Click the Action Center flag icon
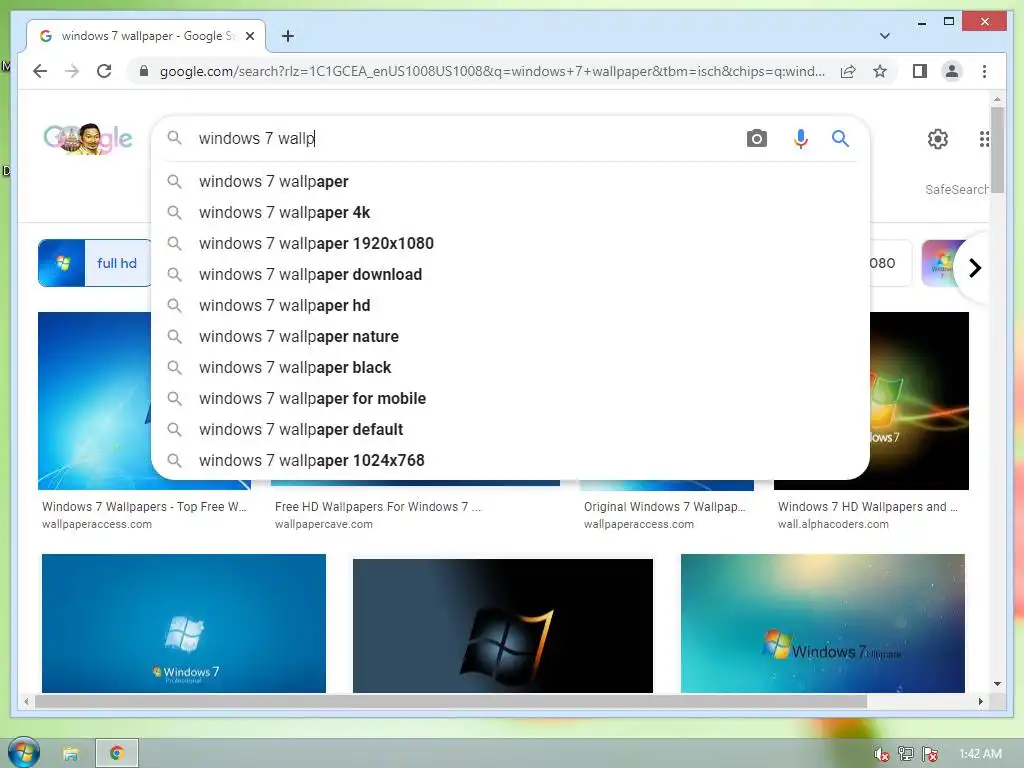The width and height of the screenshot is (1024, 768). [x=930, y=754]
